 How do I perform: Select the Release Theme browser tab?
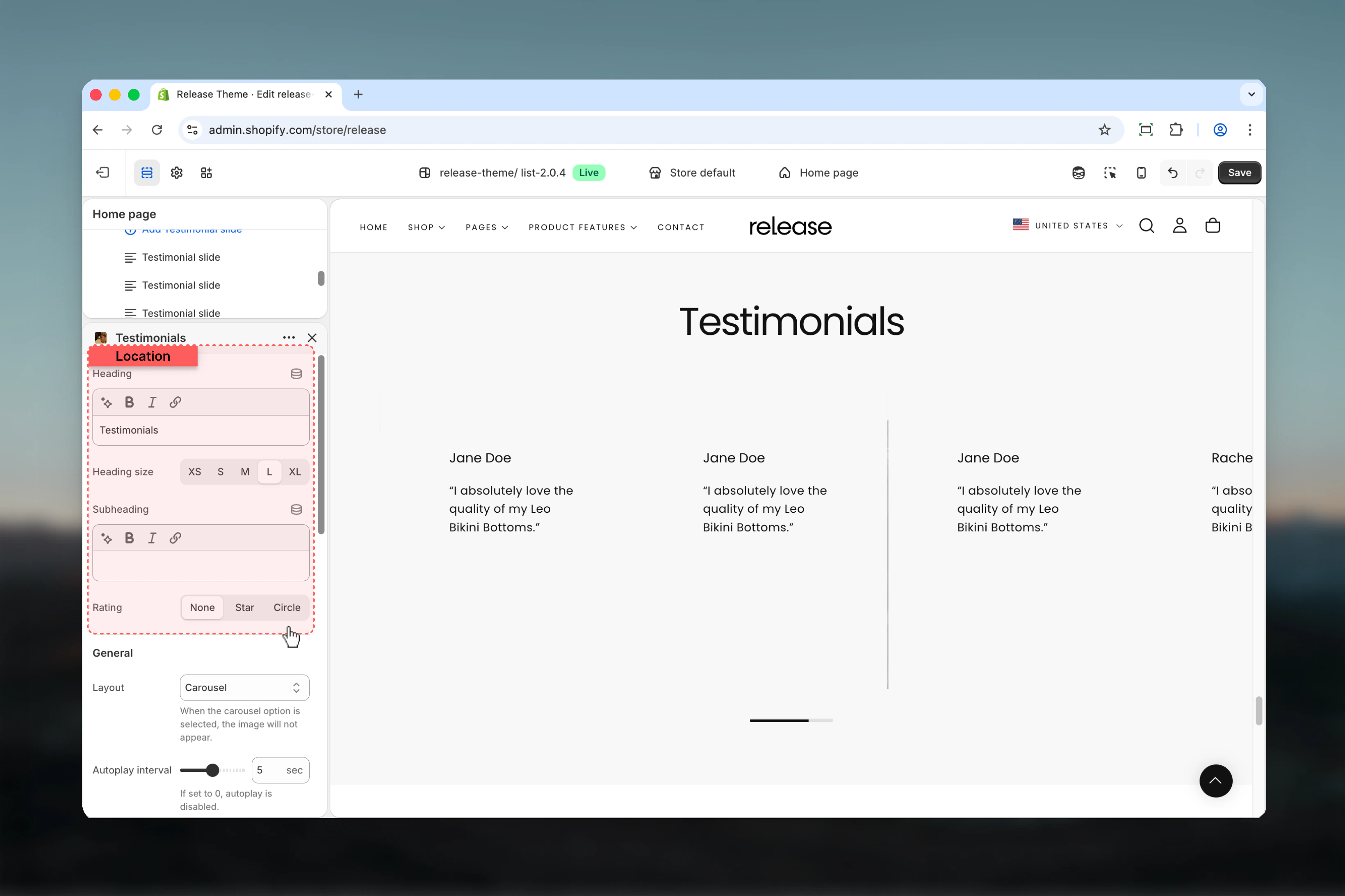[x=246, y=94]
